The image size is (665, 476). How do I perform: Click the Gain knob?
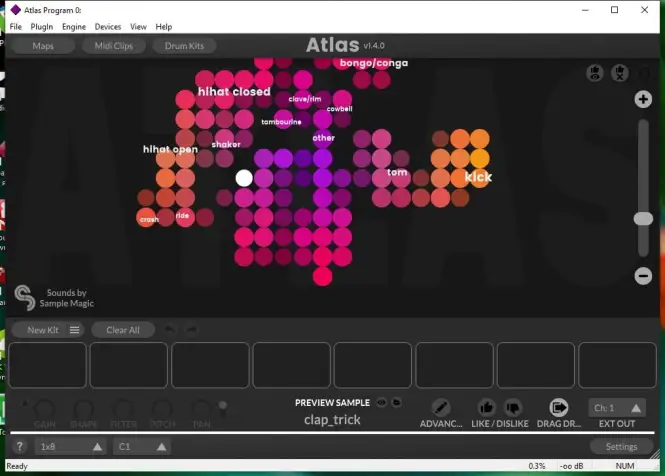pos(44,409)
